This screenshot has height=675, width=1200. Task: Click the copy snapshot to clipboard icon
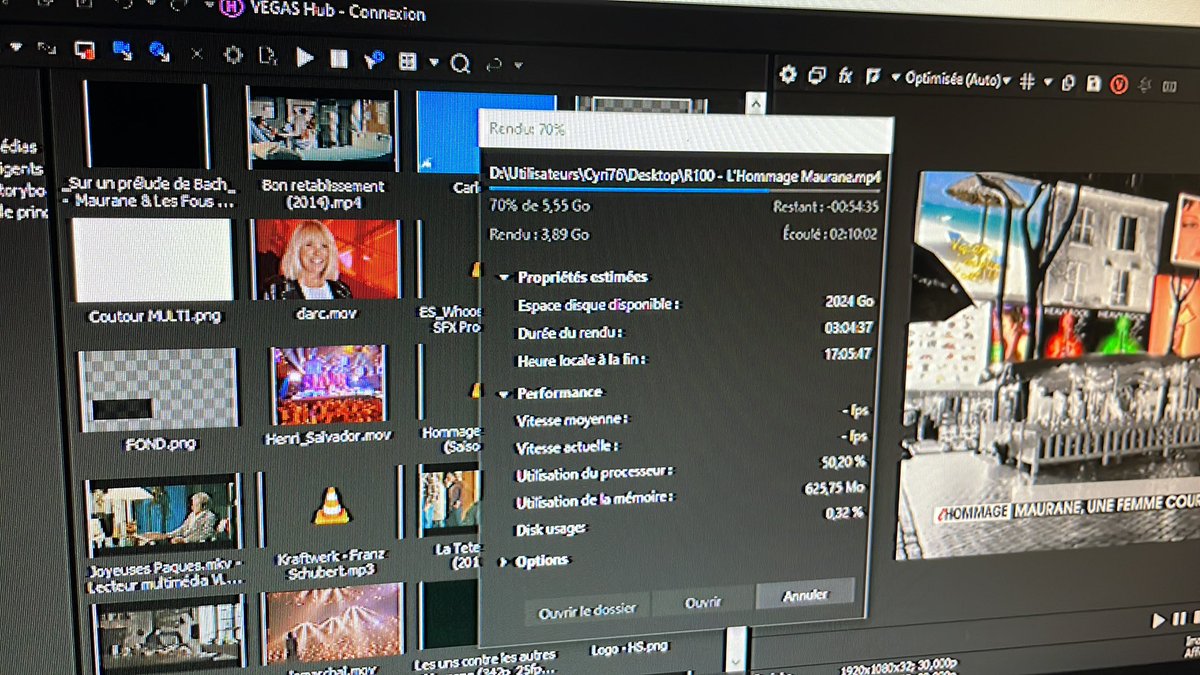pos(1069,83)
